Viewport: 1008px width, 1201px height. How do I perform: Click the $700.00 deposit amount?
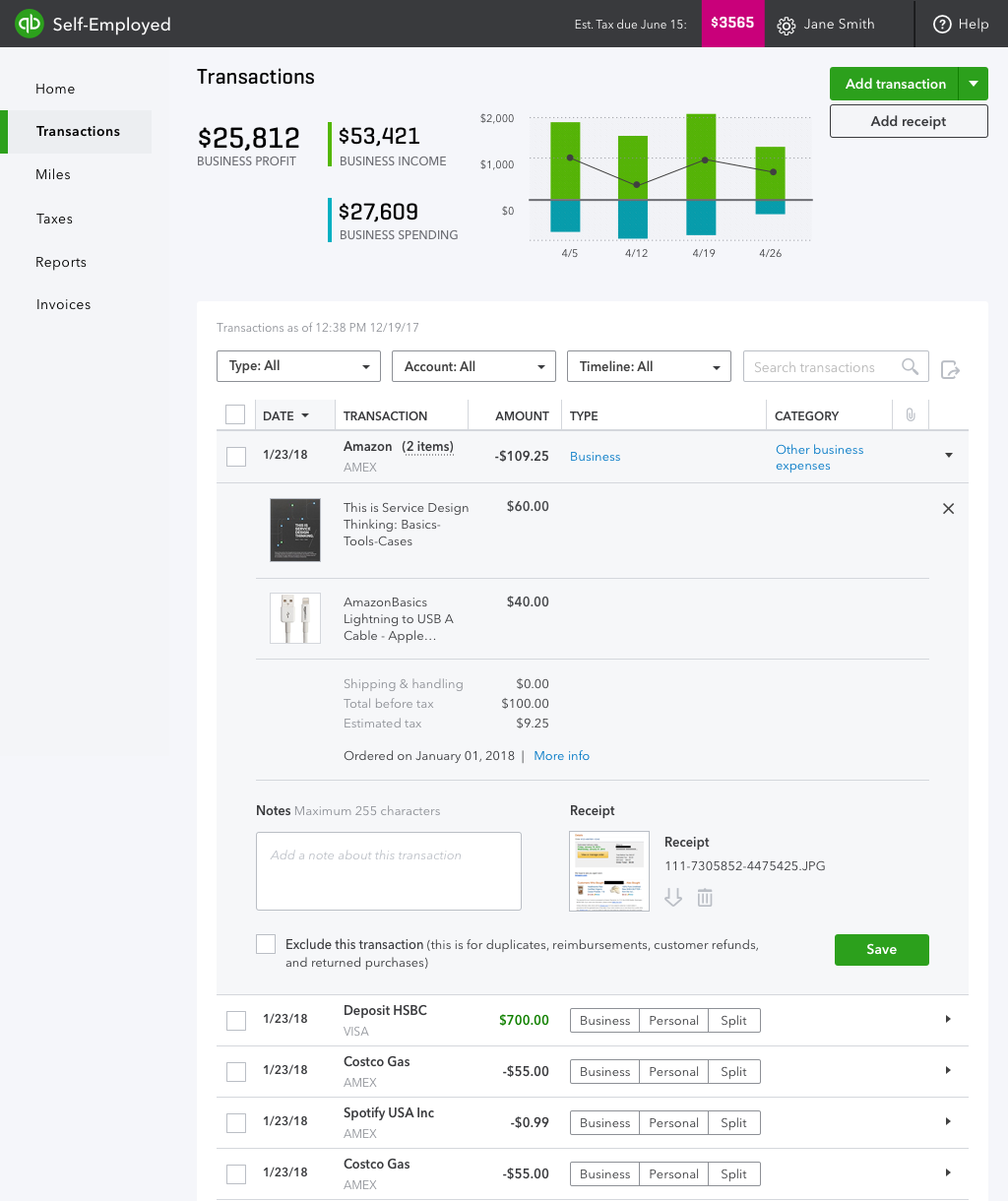524,1021
